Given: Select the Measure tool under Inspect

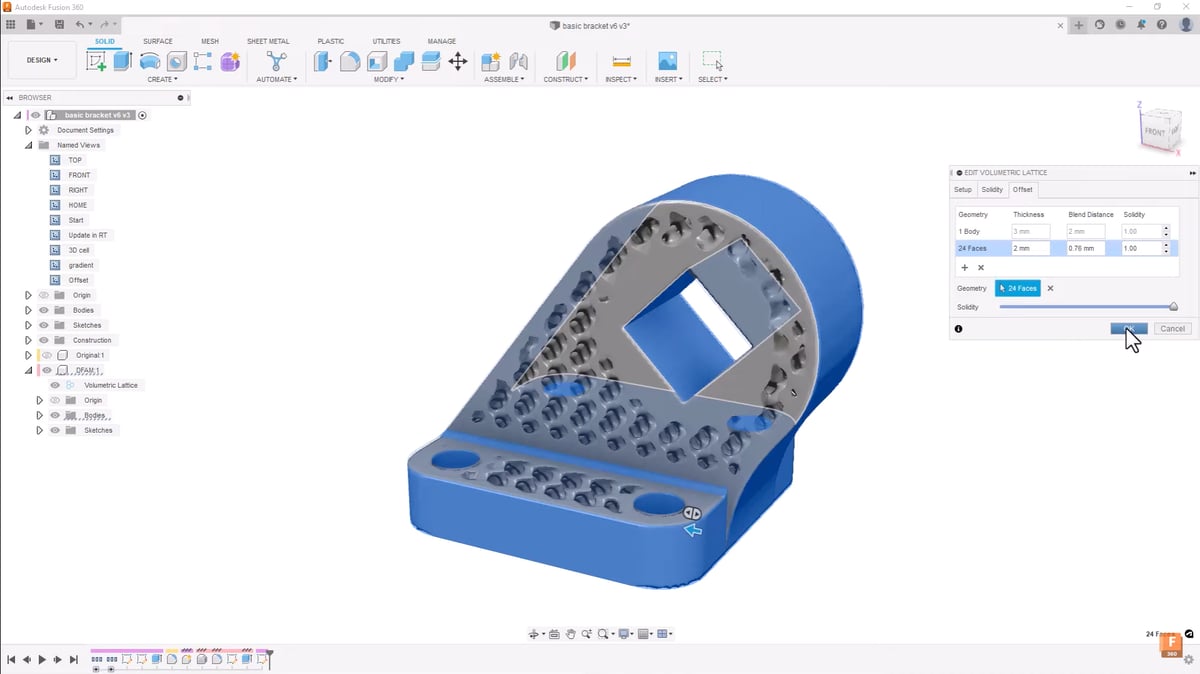Looking at the screenshot, I should [x=621, y=62].
